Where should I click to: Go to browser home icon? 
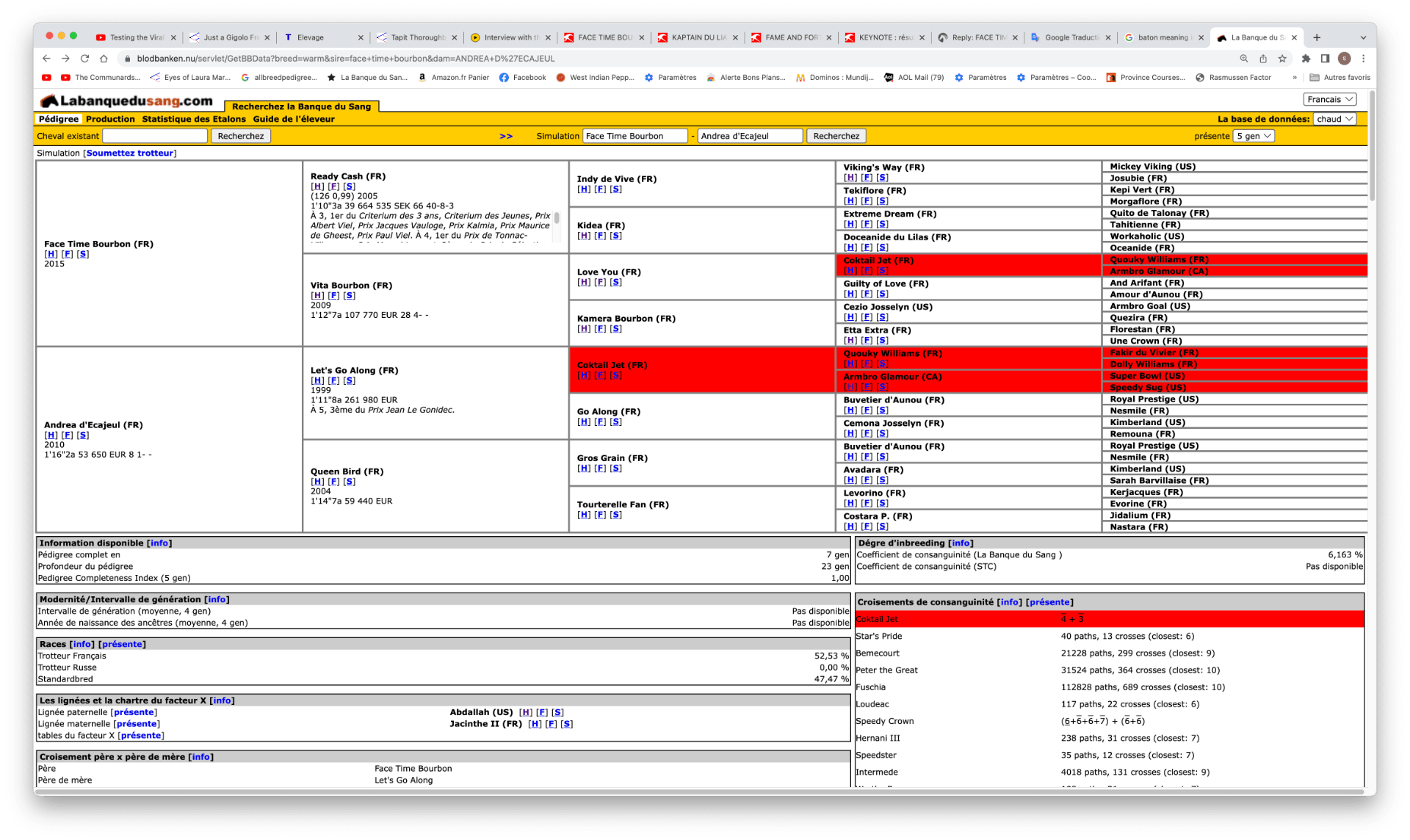click(x=104, y=58)
